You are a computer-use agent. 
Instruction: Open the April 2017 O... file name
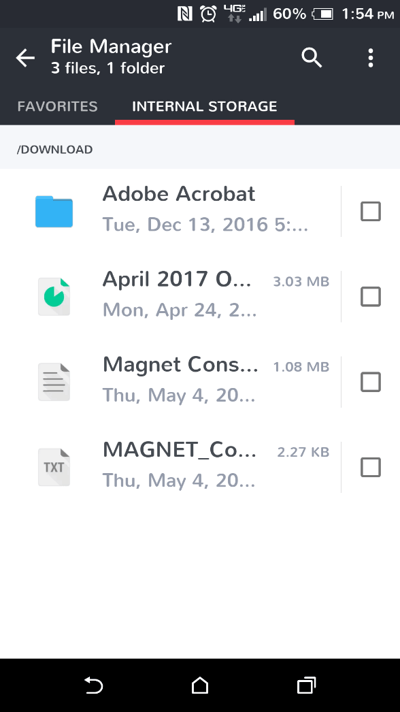click(177, 279)
